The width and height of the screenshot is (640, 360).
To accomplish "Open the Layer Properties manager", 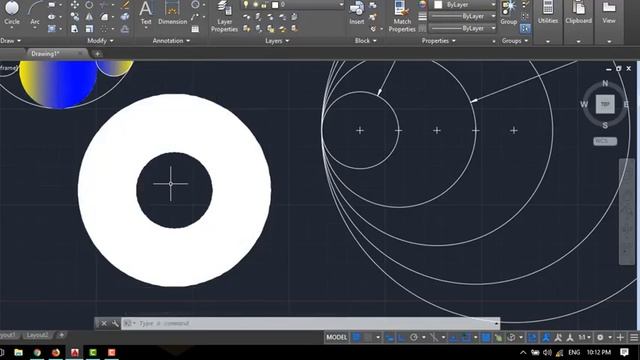I will [x=224, y=16].
